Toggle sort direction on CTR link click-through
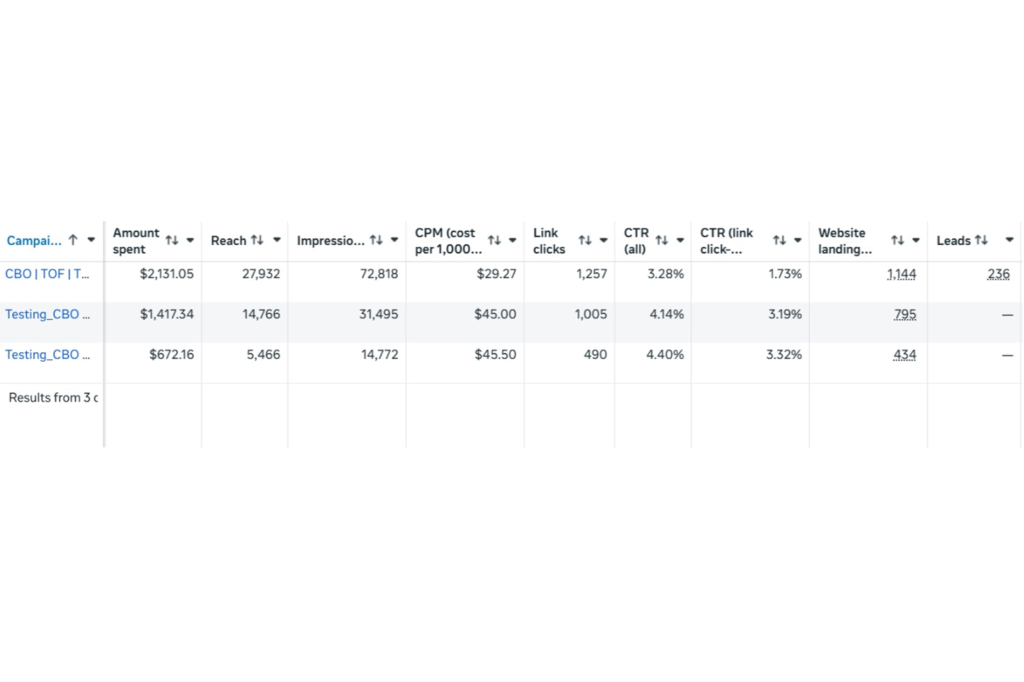This screenshot has width=1024, height=682. pyautogui.click(x=778, y=240)
